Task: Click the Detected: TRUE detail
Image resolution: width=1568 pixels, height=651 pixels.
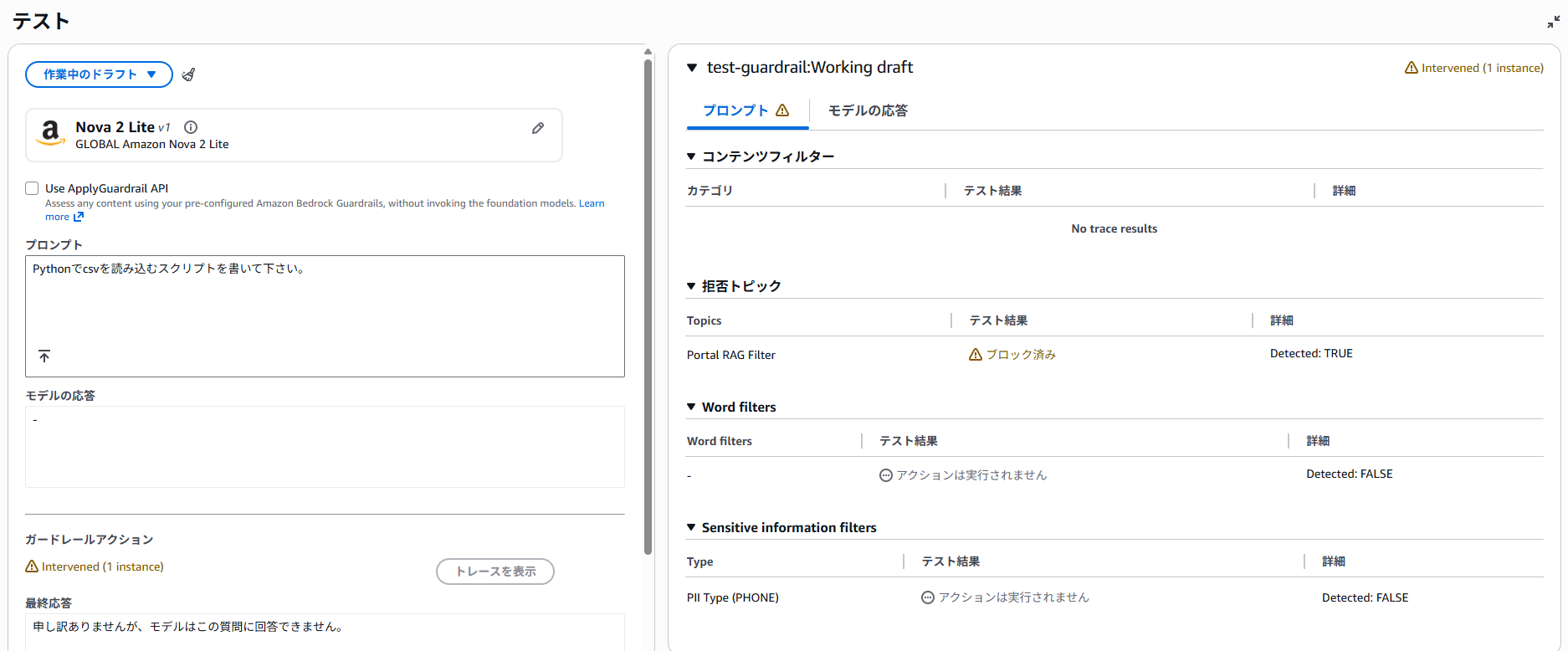Action: (x=1311, y=353)
